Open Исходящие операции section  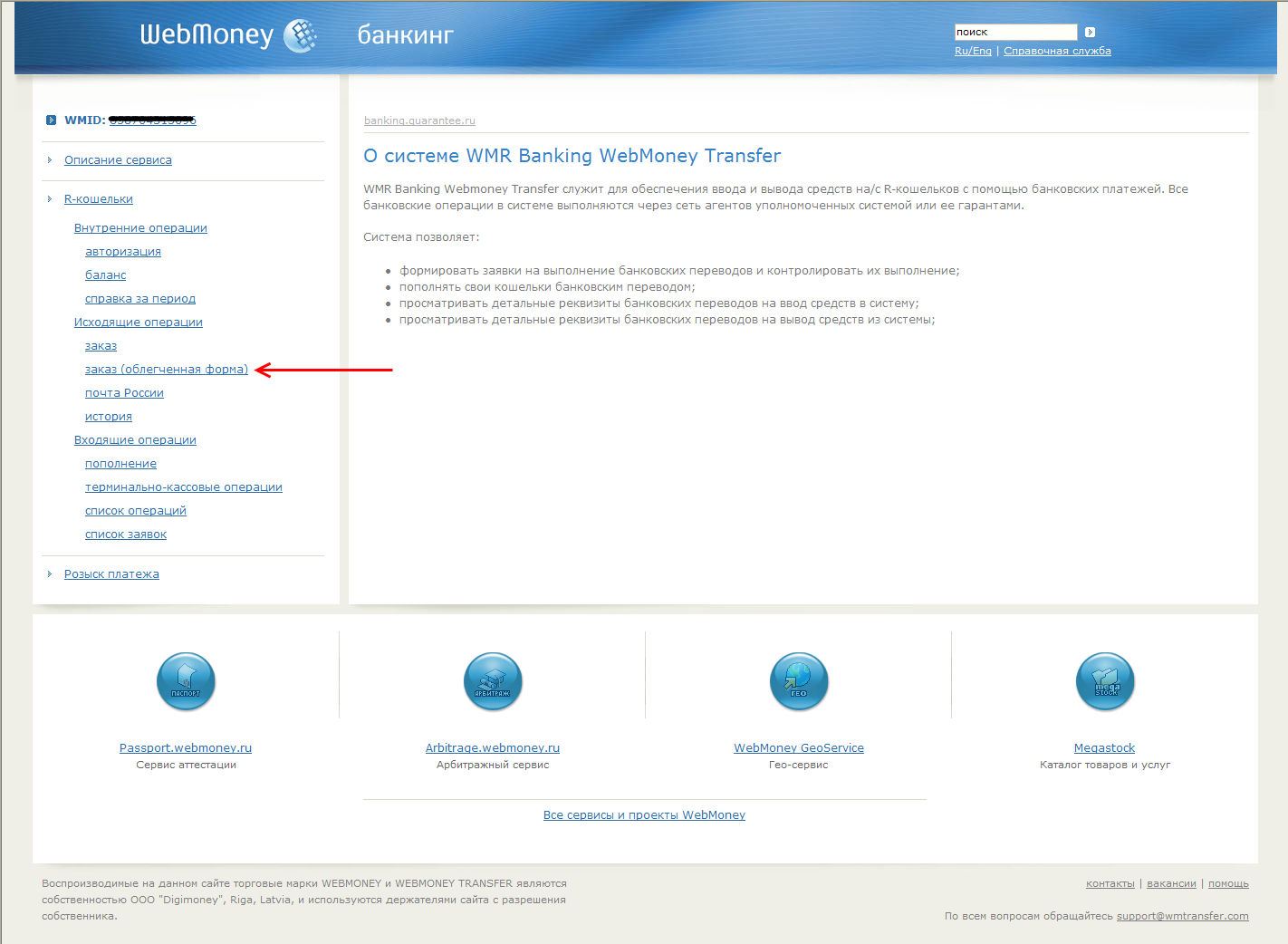point(139,323)
